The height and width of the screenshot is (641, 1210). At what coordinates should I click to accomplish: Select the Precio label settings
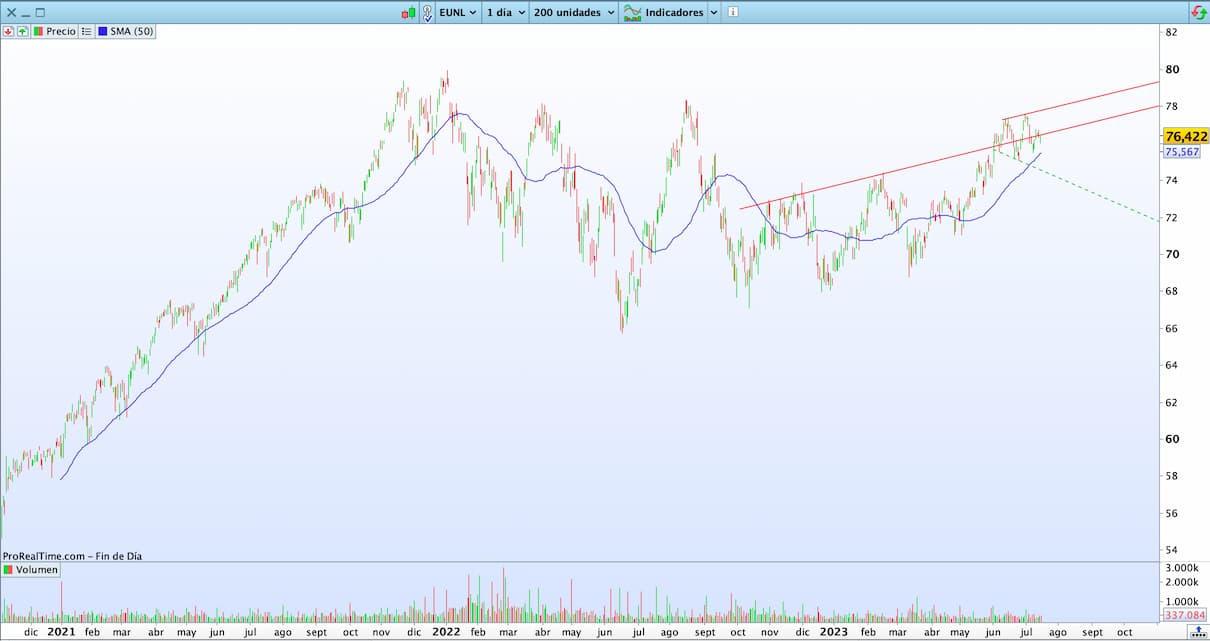tap(60, 31)
